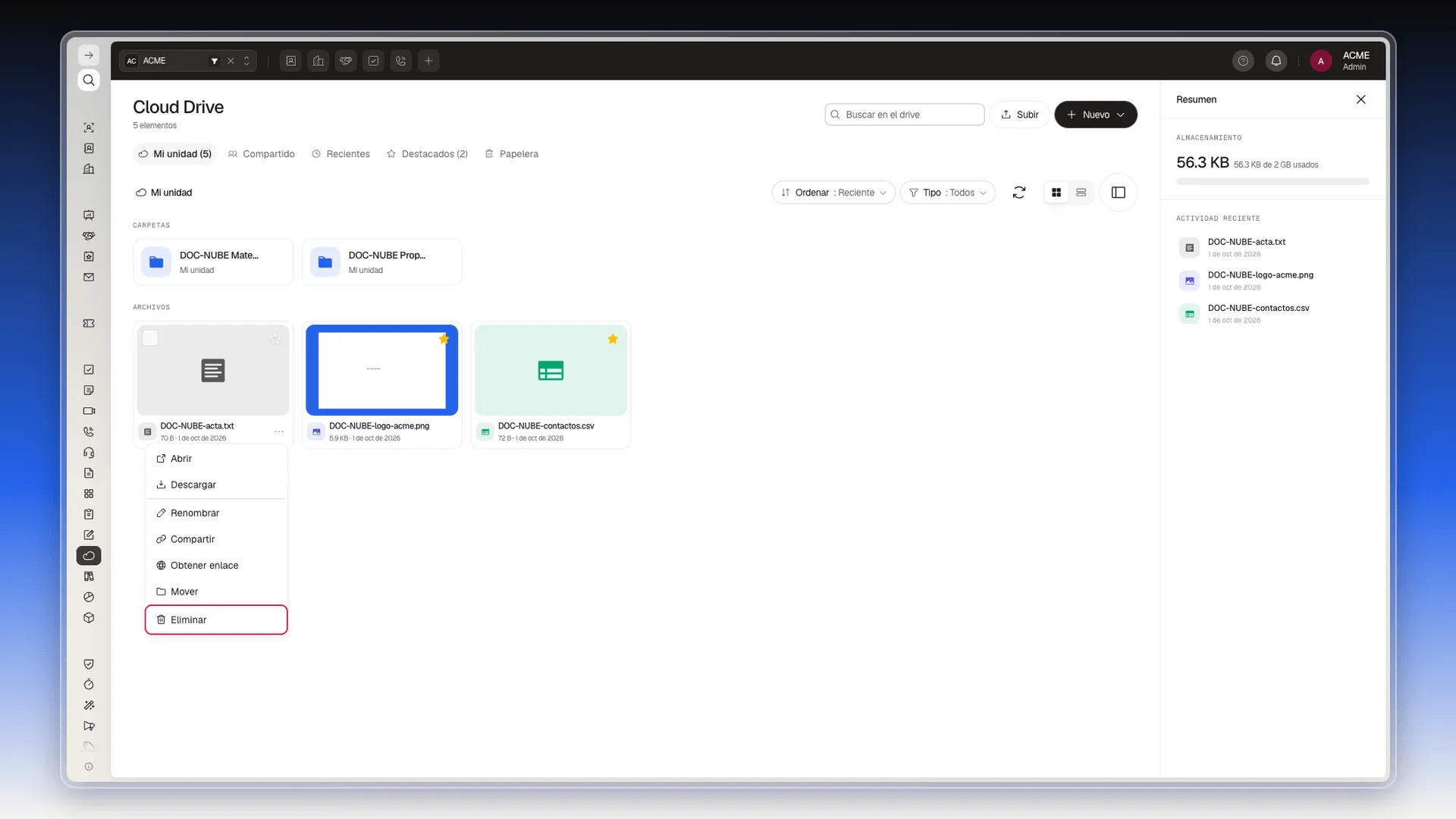This screenshot has width=1456, height=819.
Task: Switch to the Compartido tab
Action: click(x=262, y=154)
